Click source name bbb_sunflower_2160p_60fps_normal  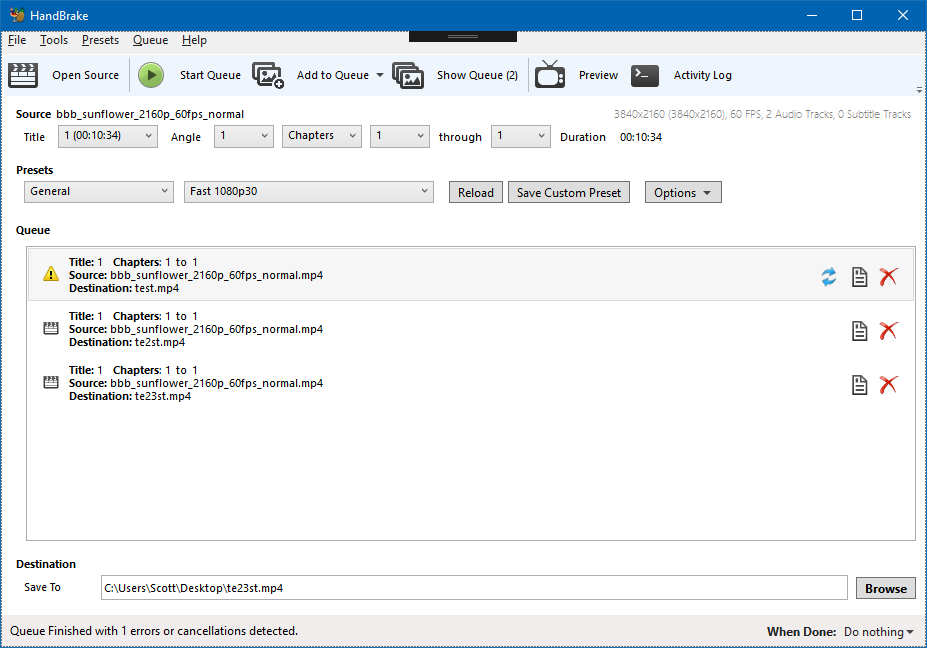click(x=150, y=114)
